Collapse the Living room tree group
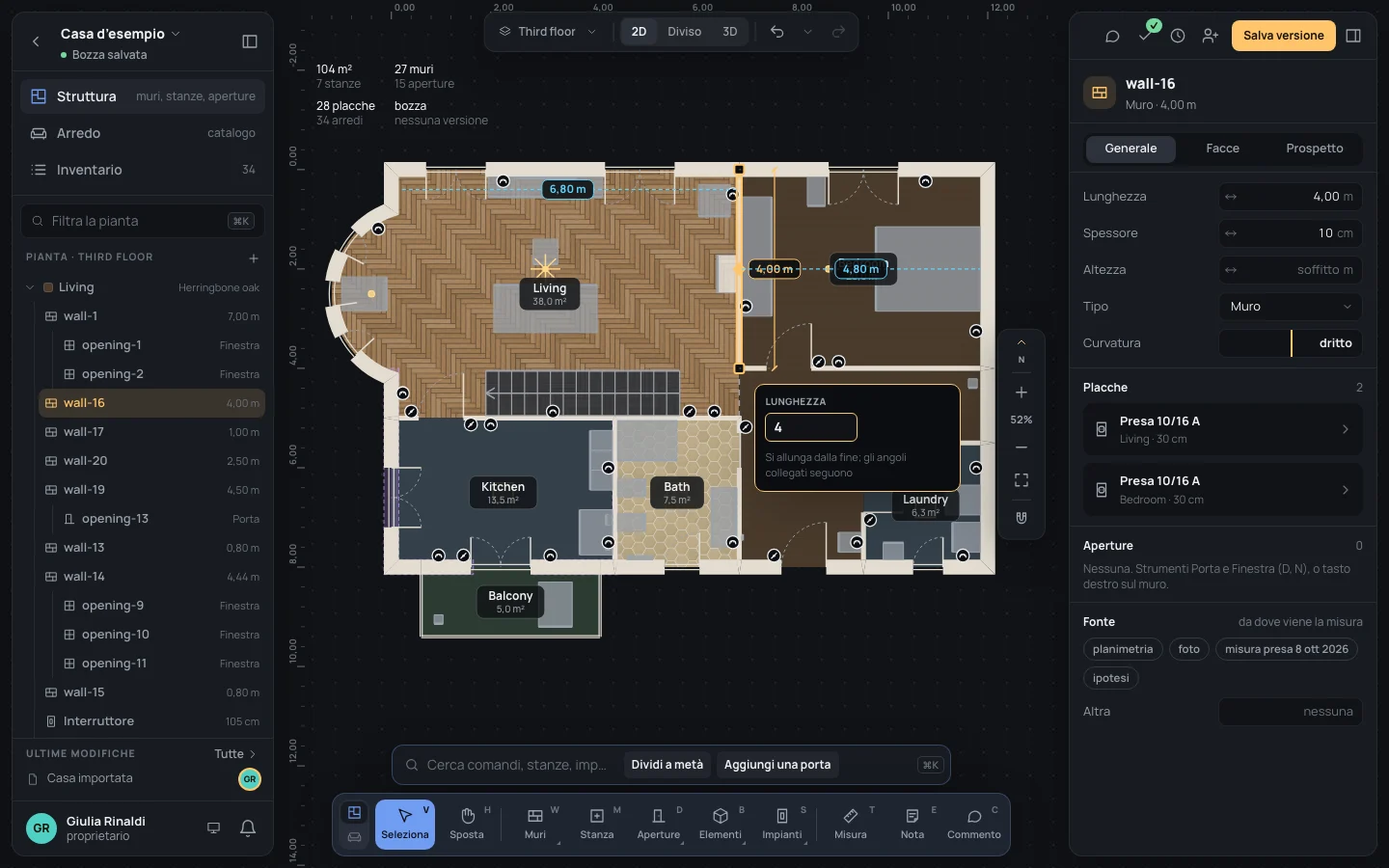 [30, 287]
